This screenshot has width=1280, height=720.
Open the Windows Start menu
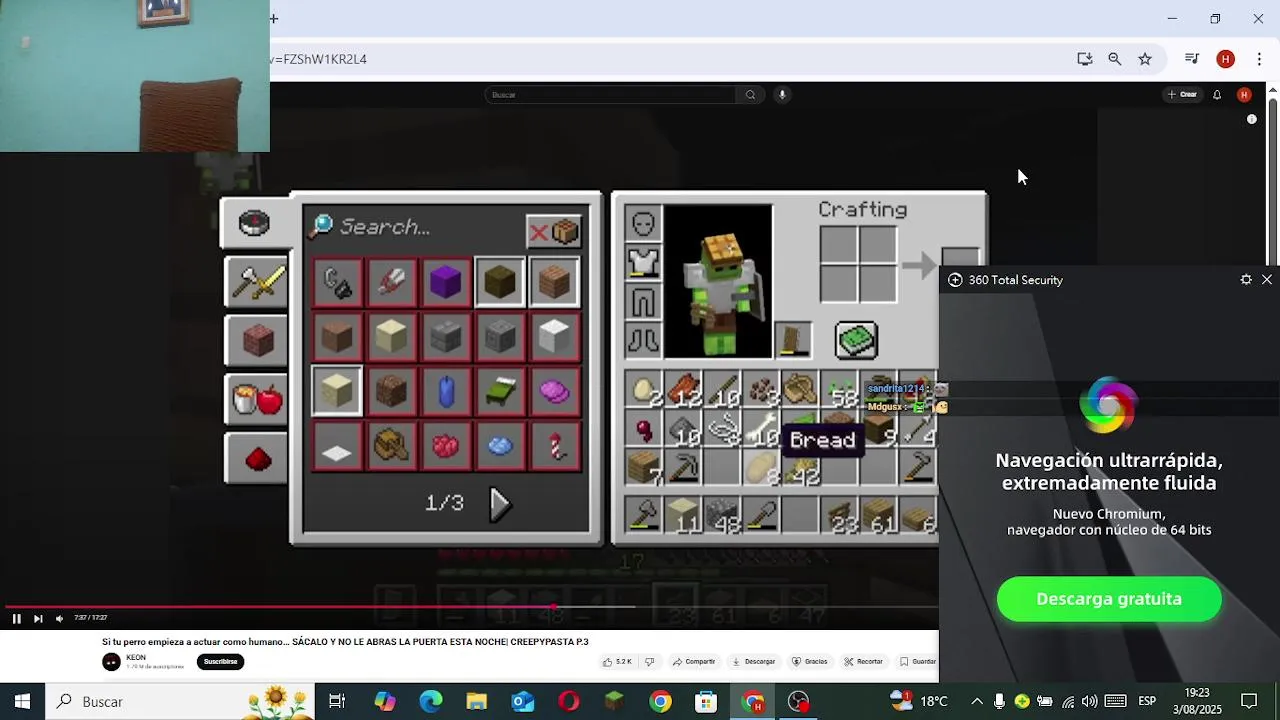click(22, 702)
